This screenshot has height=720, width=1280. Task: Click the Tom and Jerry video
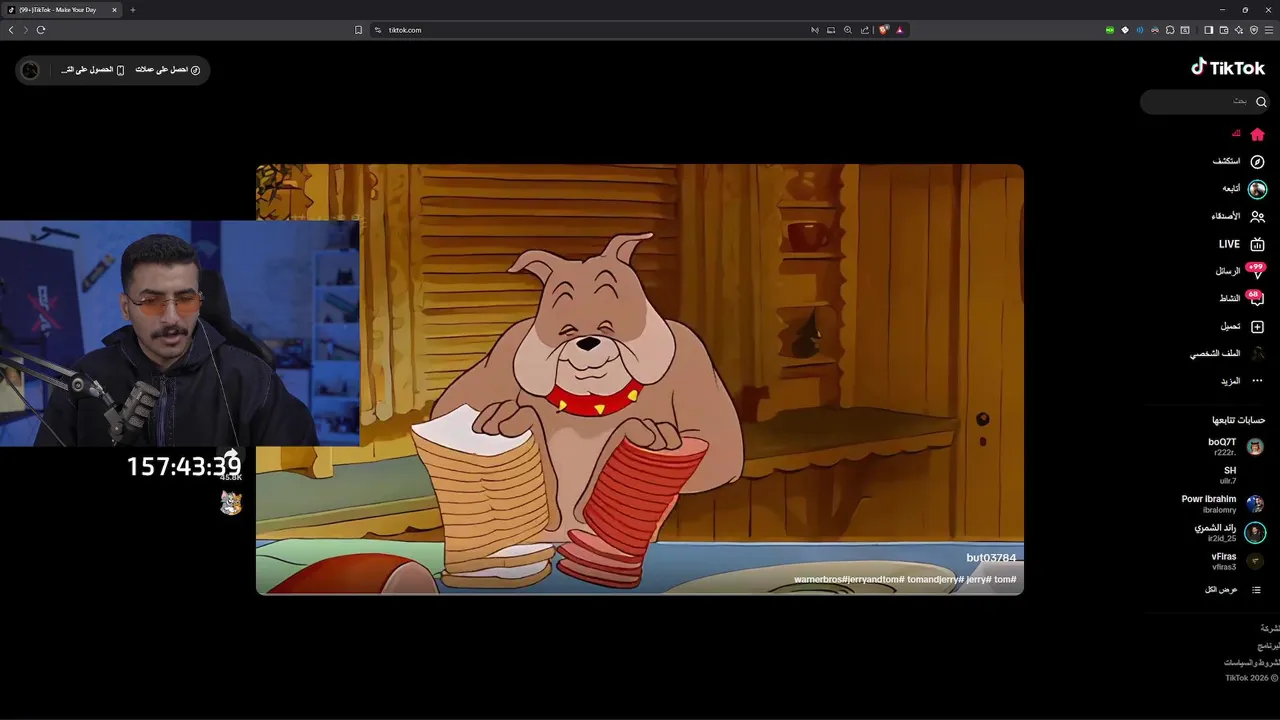tap(640, 379)
